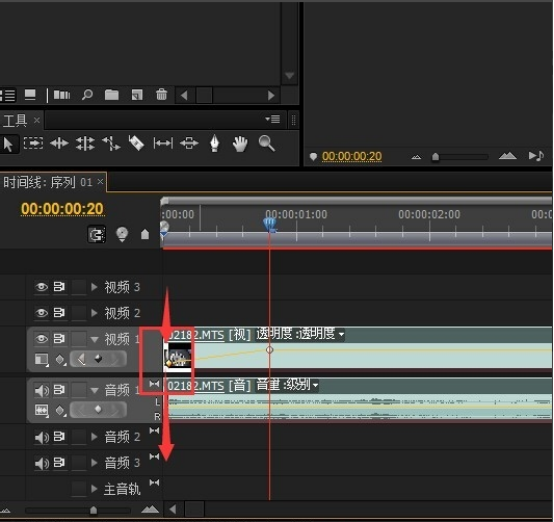Screen dimensions: 554x522
Task: Toggle the snap button in timeline
Action: coord(96,234)
